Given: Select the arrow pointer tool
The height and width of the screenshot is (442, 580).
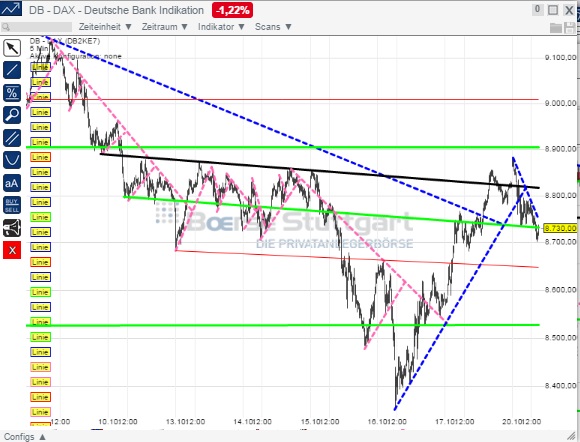Looking at the screenshot, I should click(x=12, y=48).
